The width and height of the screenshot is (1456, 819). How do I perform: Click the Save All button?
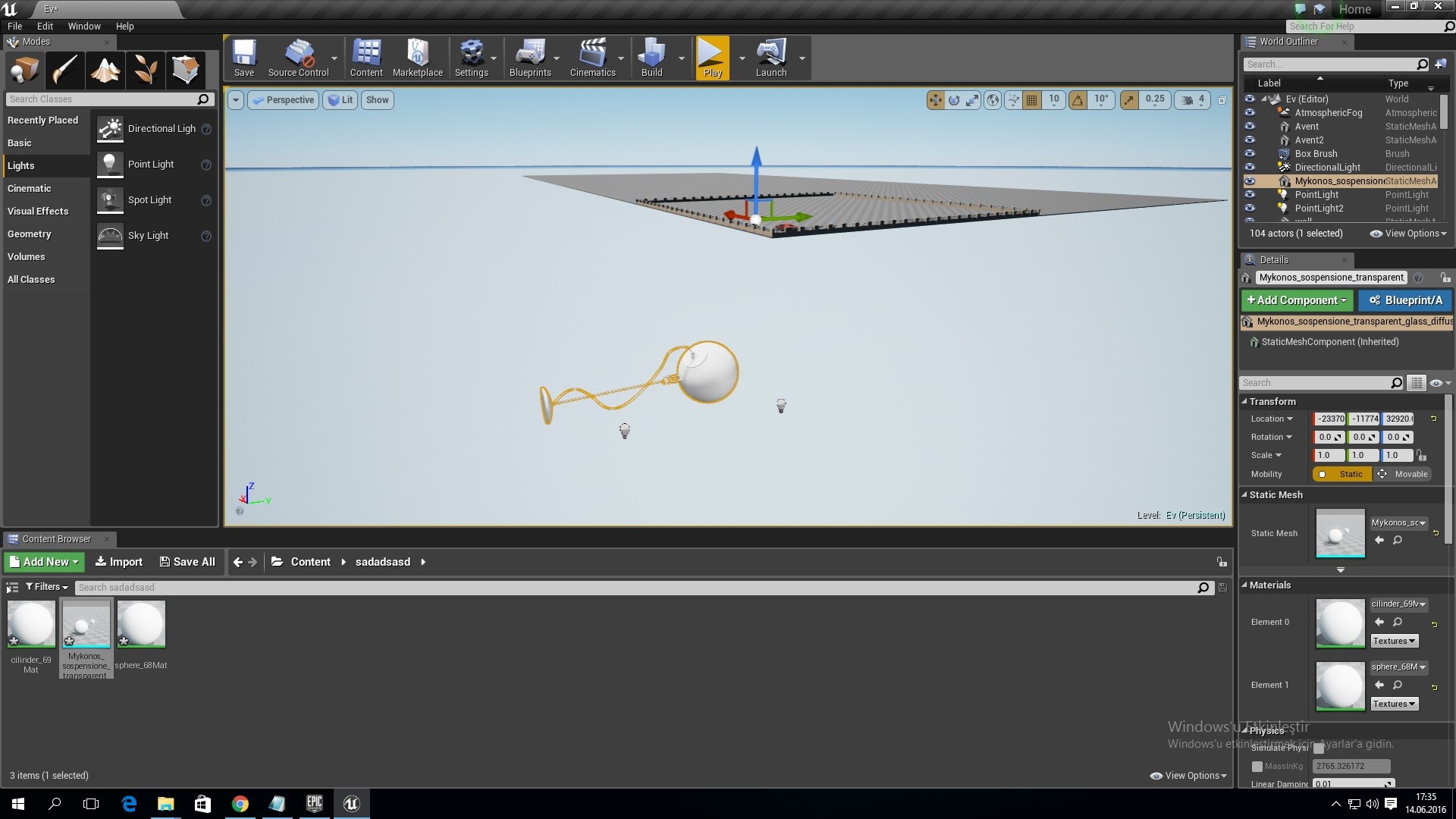(x=187, y=562)
